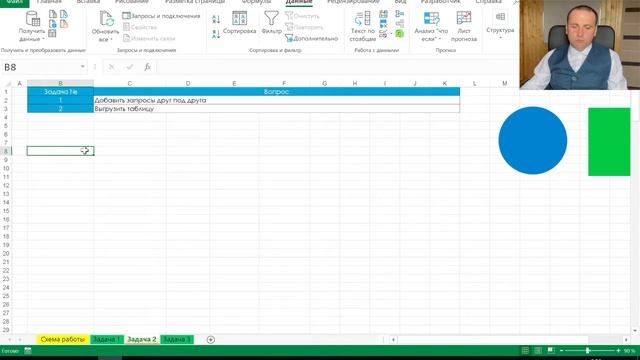Click the select-all corner triangle
Image resolution: width=640 pixels, height=360 pixels.
[7, 83]
